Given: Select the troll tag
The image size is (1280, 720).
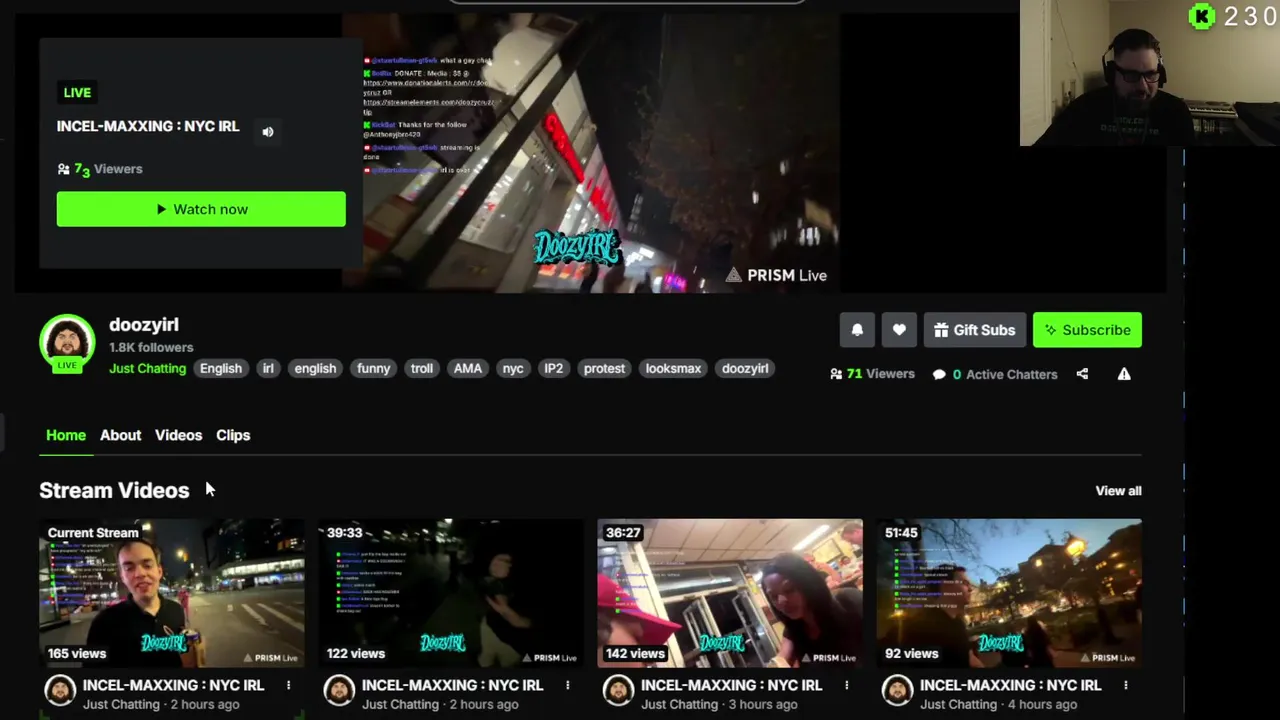Looking at the screenshot, I should click(422, 368).
